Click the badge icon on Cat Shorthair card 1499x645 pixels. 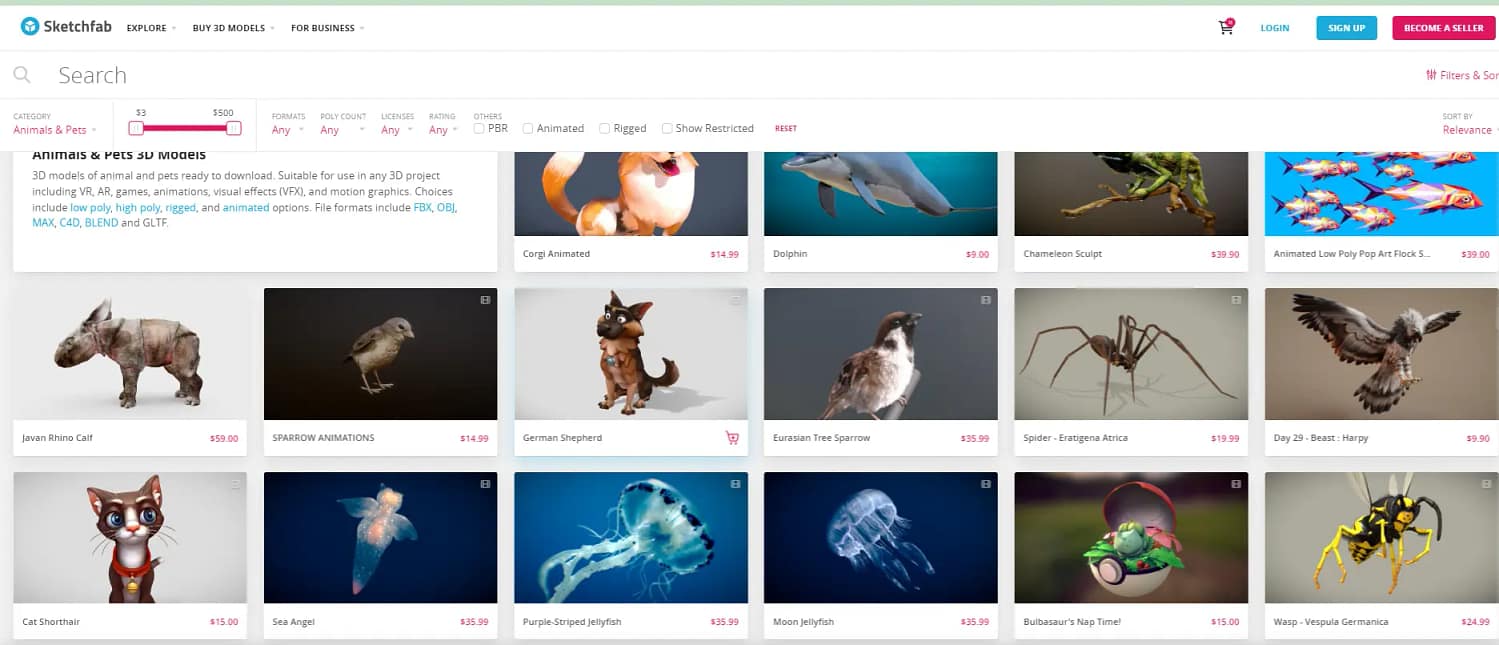click(236, 482)
